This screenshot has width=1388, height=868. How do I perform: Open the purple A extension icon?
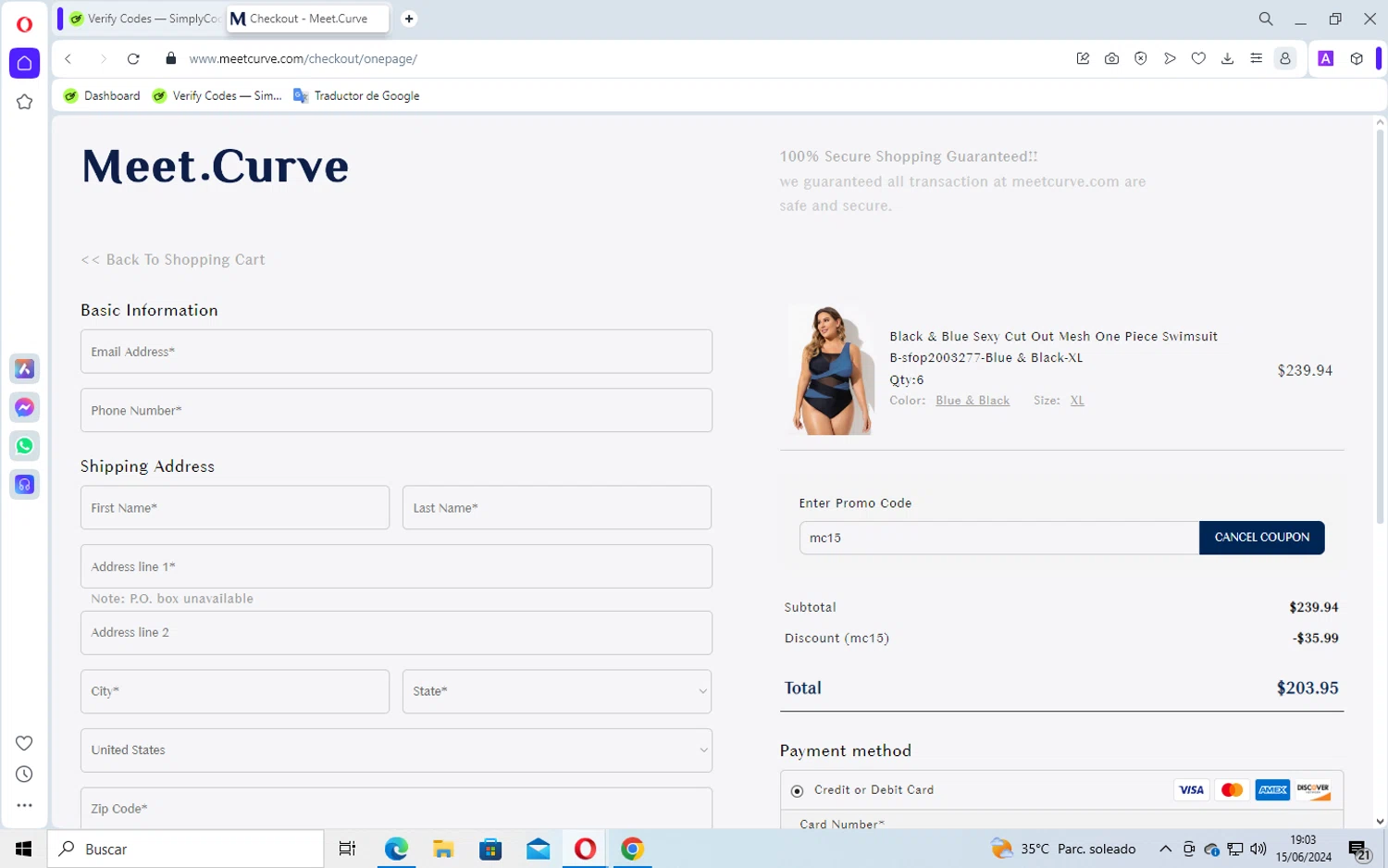point(1326,58)
